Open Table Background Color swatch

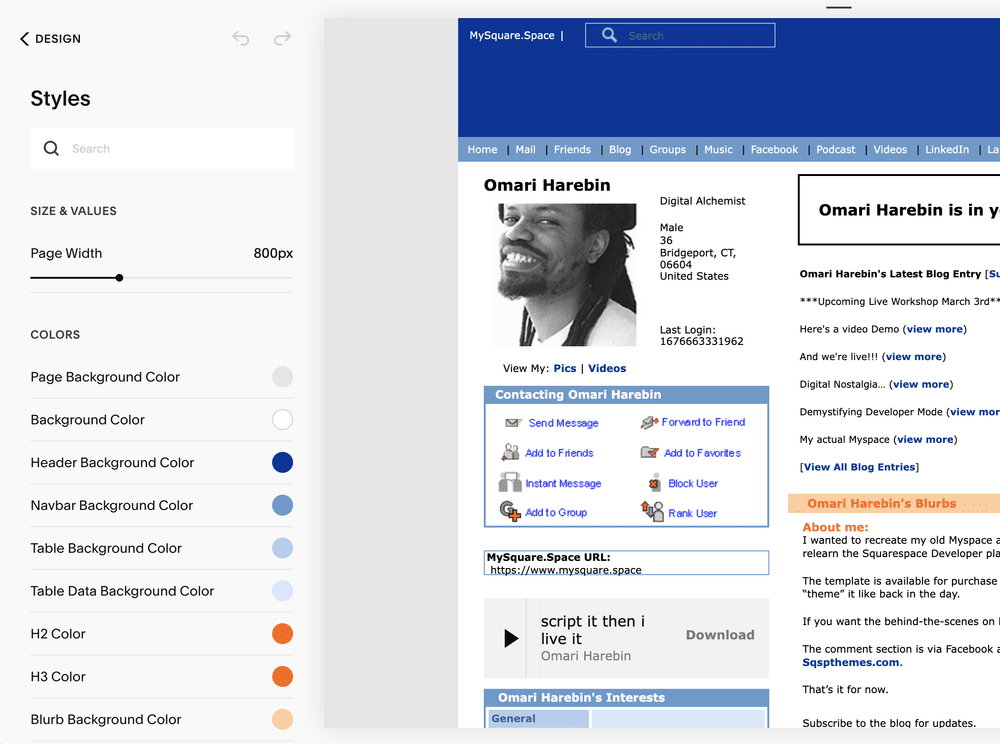pyautogui.click(x=283, y=548)
